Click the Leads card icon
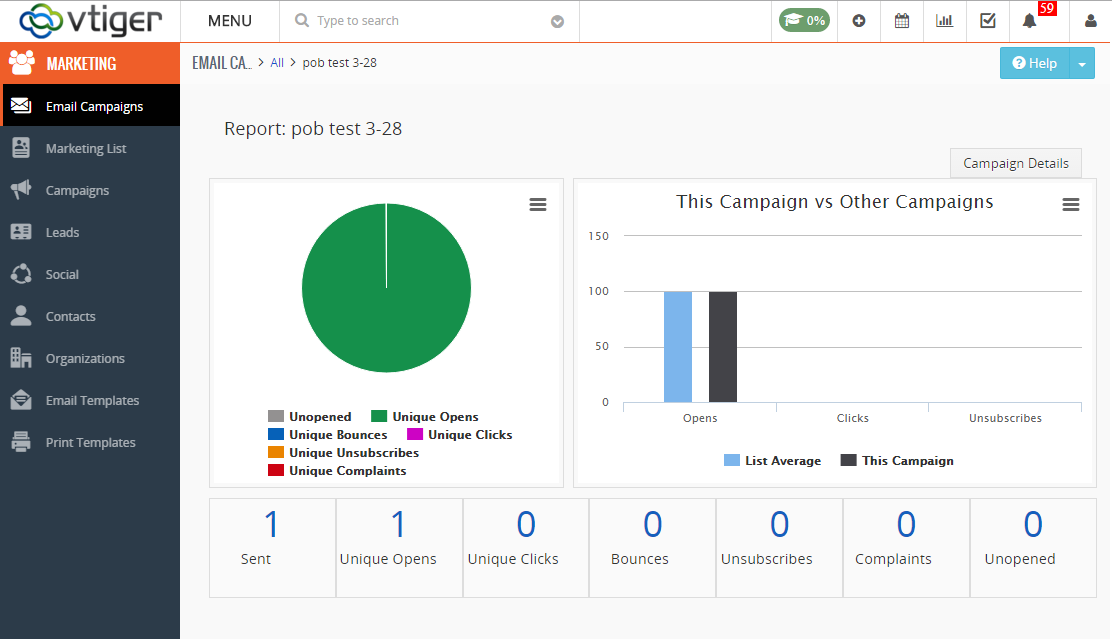The height and width of the screenshot is (639, 1112). coord(21,232)
